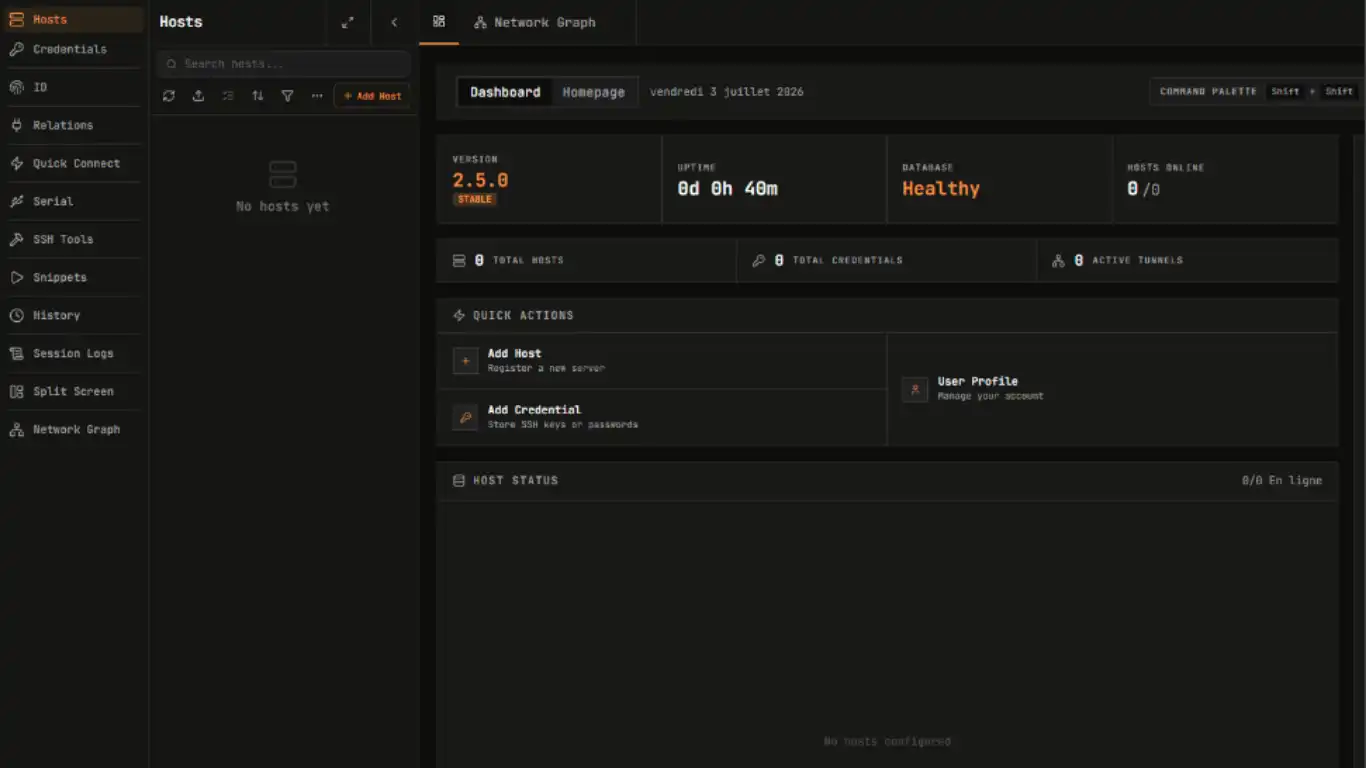Click the upload/export hosts icon
The width and height of the screenshot is (1366, 768).
coord(198,96)
